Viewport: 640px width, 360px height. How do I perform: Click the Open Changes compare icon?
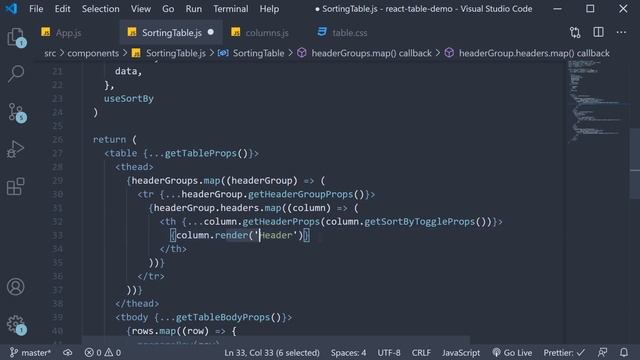point(575,32)
